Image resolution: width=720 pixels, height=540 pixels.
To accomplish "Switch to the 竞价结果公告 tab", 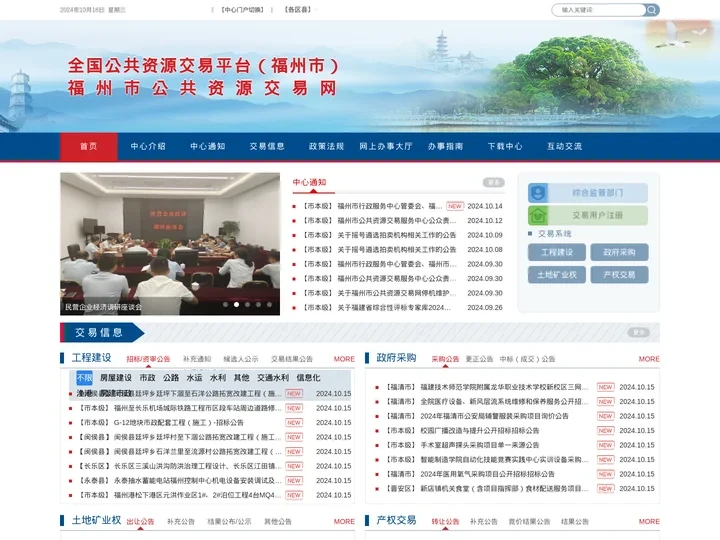I will click(529, 522).
